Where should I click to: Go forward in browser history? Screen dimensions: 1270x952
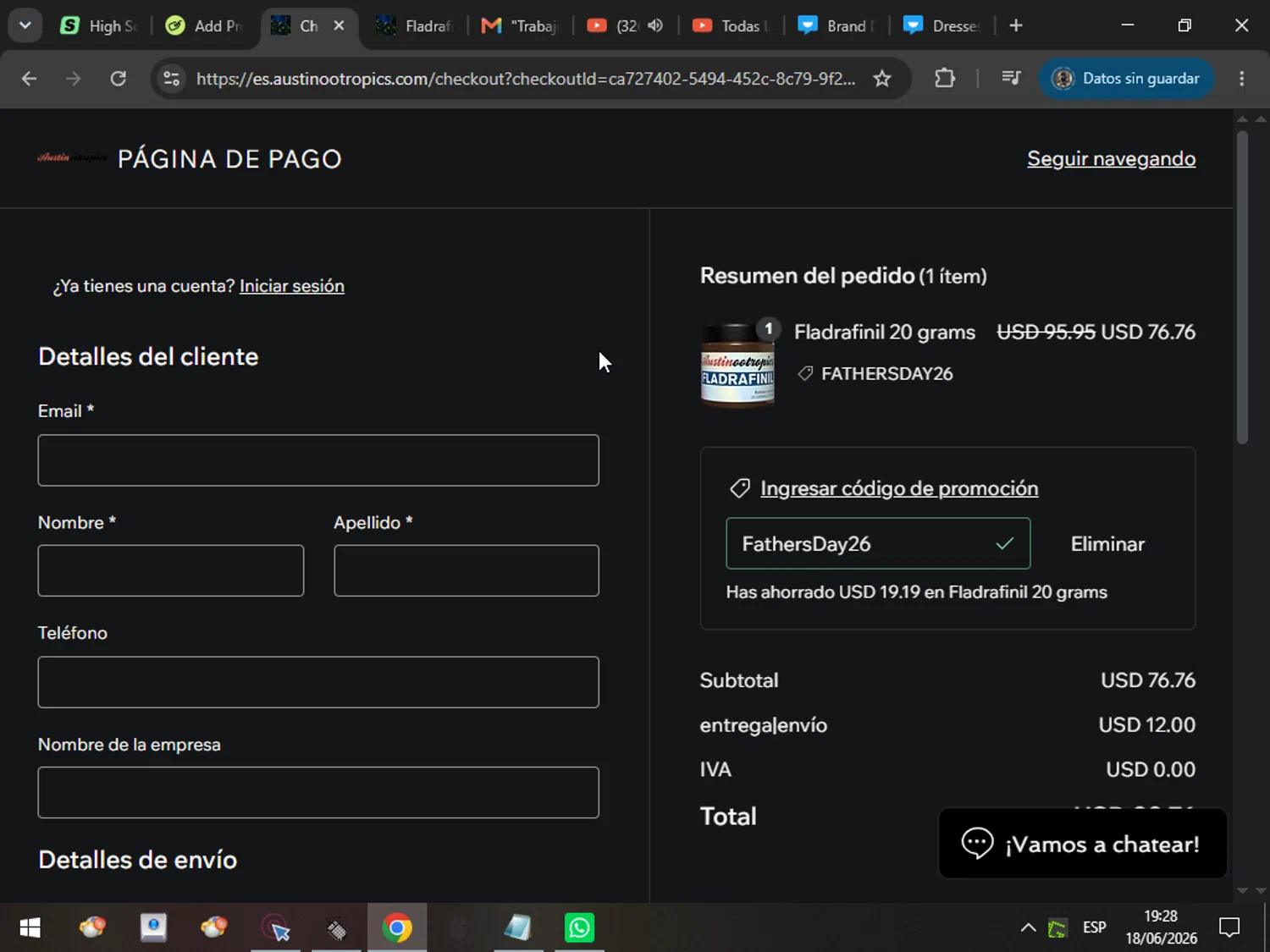[74, 79]
